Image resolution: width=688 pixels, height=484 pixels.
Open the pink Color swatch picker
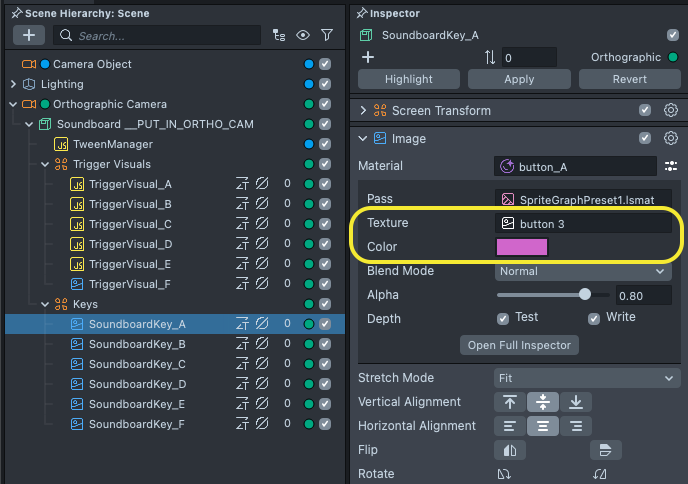[x=522, y=247]
